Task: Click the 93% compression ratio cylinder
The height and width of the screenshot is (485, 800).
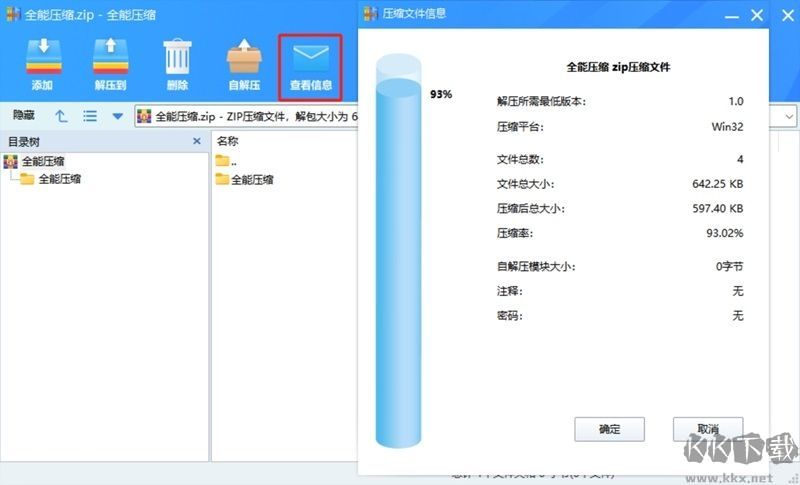Action: [398, 251]
